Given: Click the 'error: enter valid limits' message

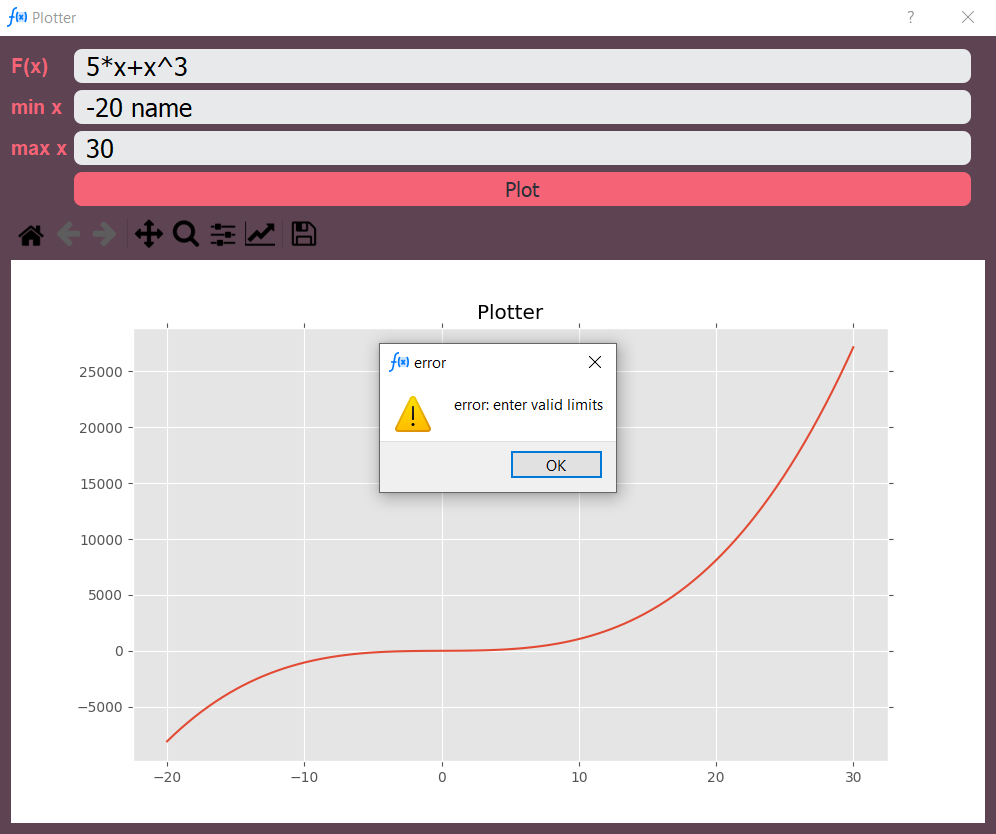Looking at the screenshot, I should pos(528,405).
